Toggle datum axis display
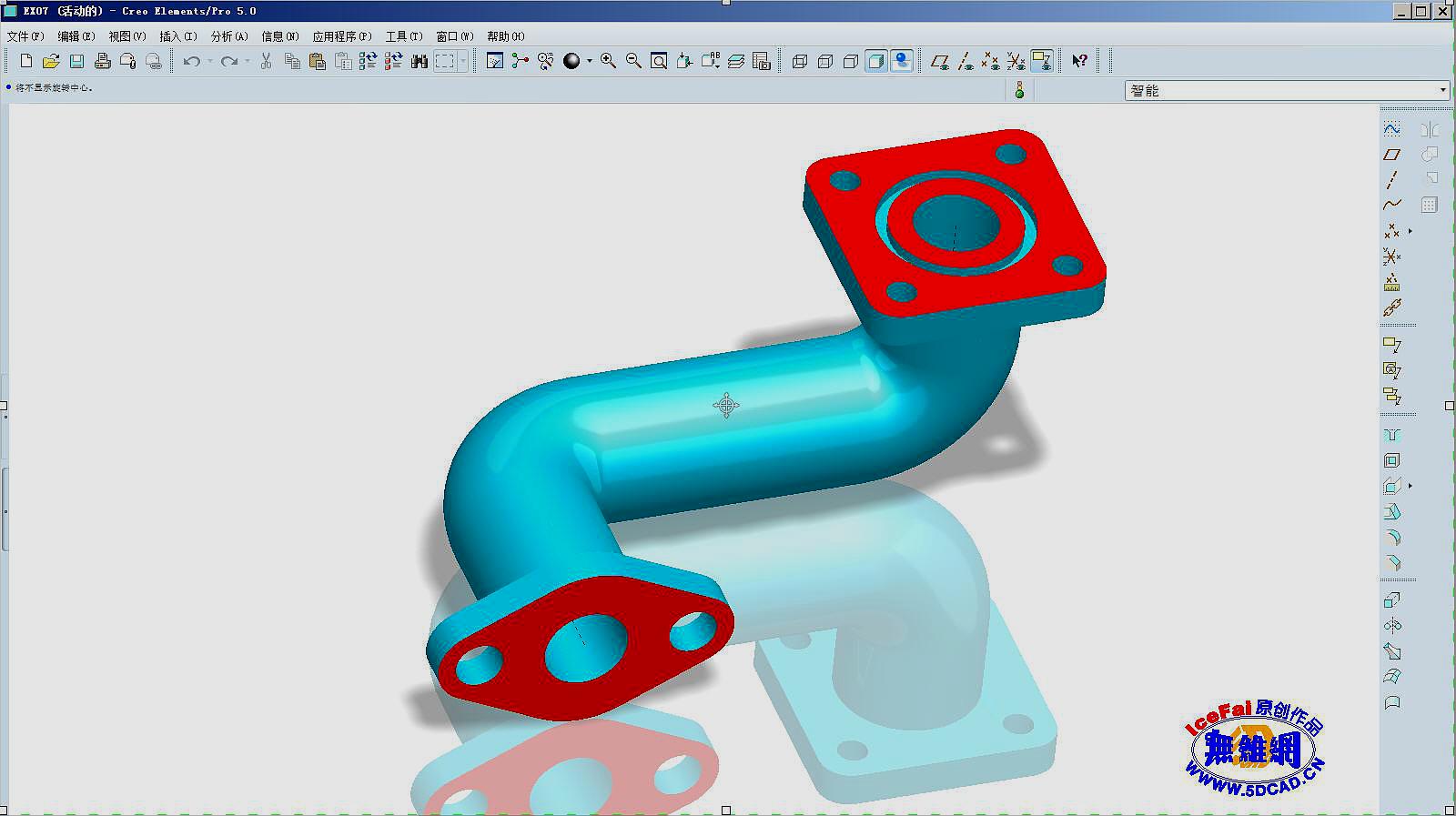Viewport: 1456px width, 816px height. [965, 61]
